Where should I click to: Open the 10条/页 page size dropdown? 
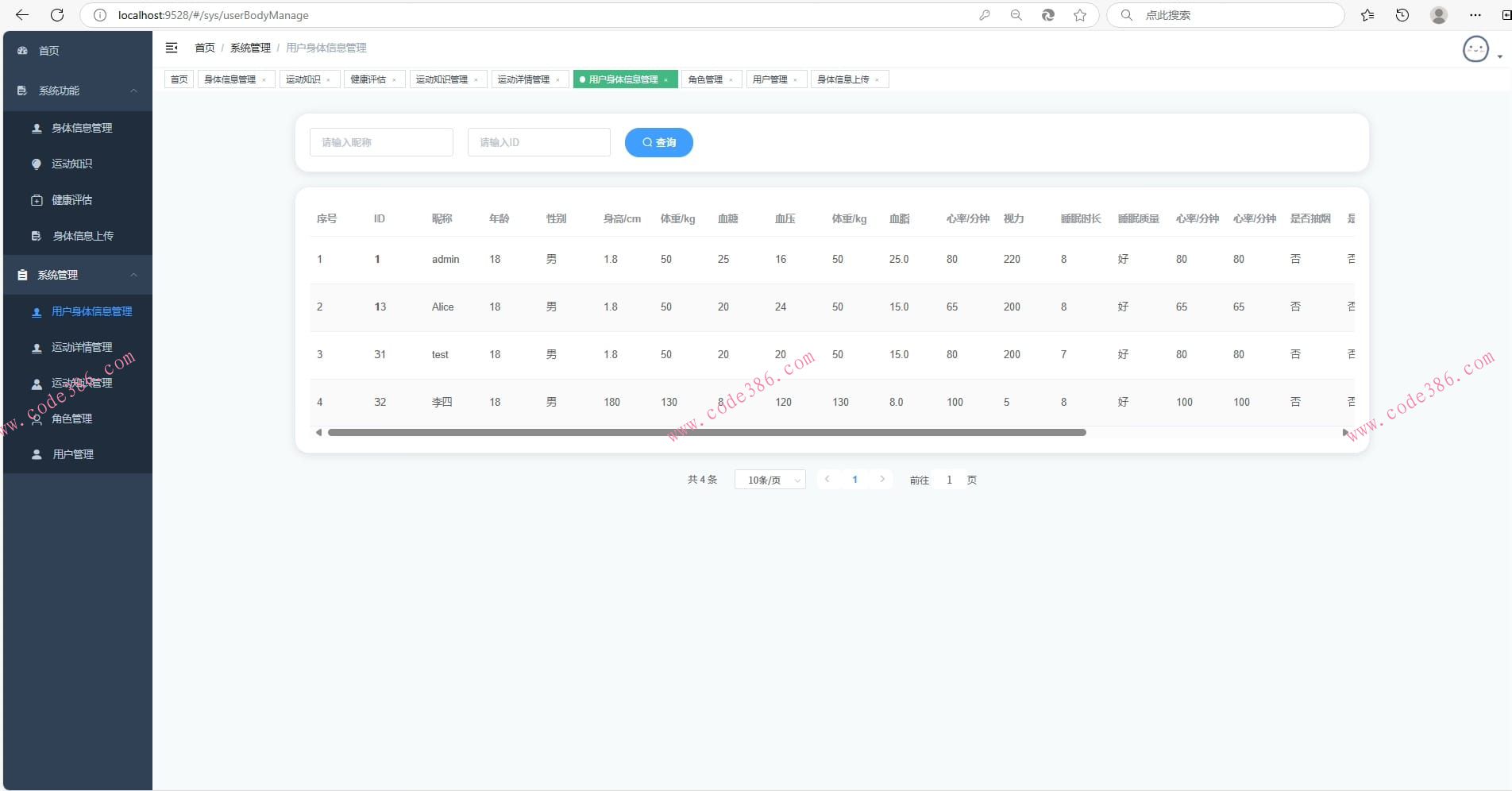click(x=769, y=480)
